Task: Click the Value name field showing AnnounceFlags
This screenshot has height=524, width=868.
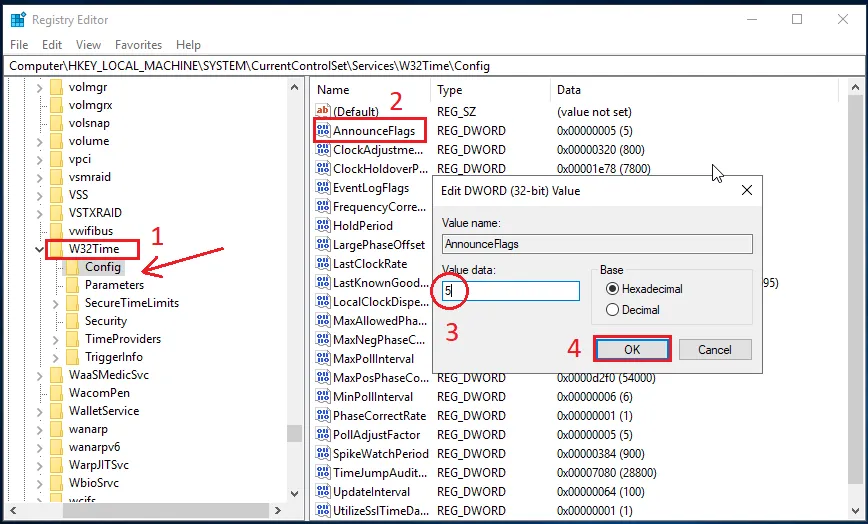Action: (597, 244)
